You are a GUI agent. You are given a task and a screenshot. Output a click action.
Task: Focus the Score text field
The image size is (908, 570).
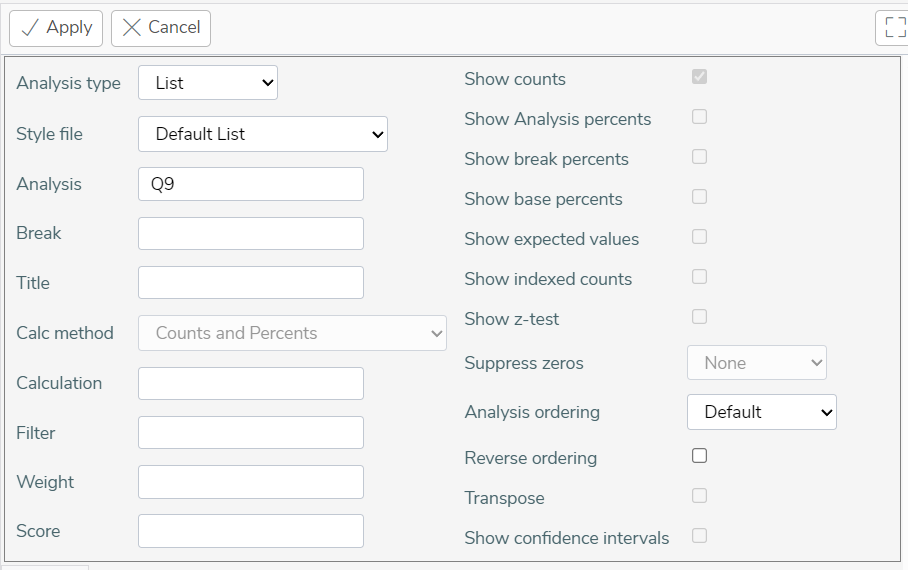pyautogui.click(x=251, y=531)
